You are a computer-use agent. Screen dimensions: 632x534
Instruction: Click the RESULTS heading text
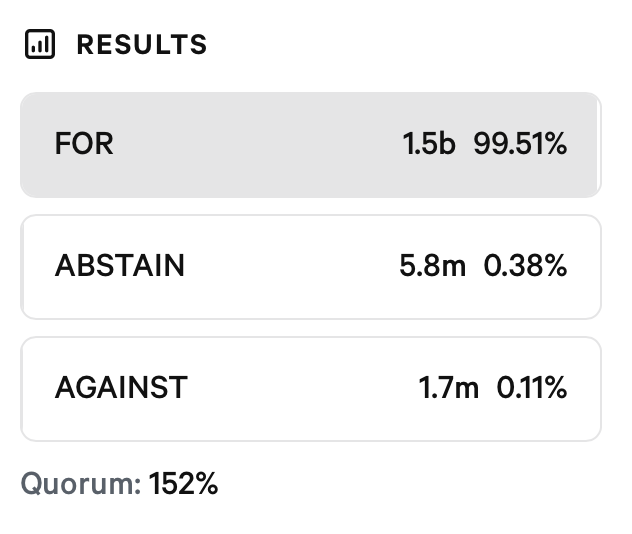(x=142, y=44)
